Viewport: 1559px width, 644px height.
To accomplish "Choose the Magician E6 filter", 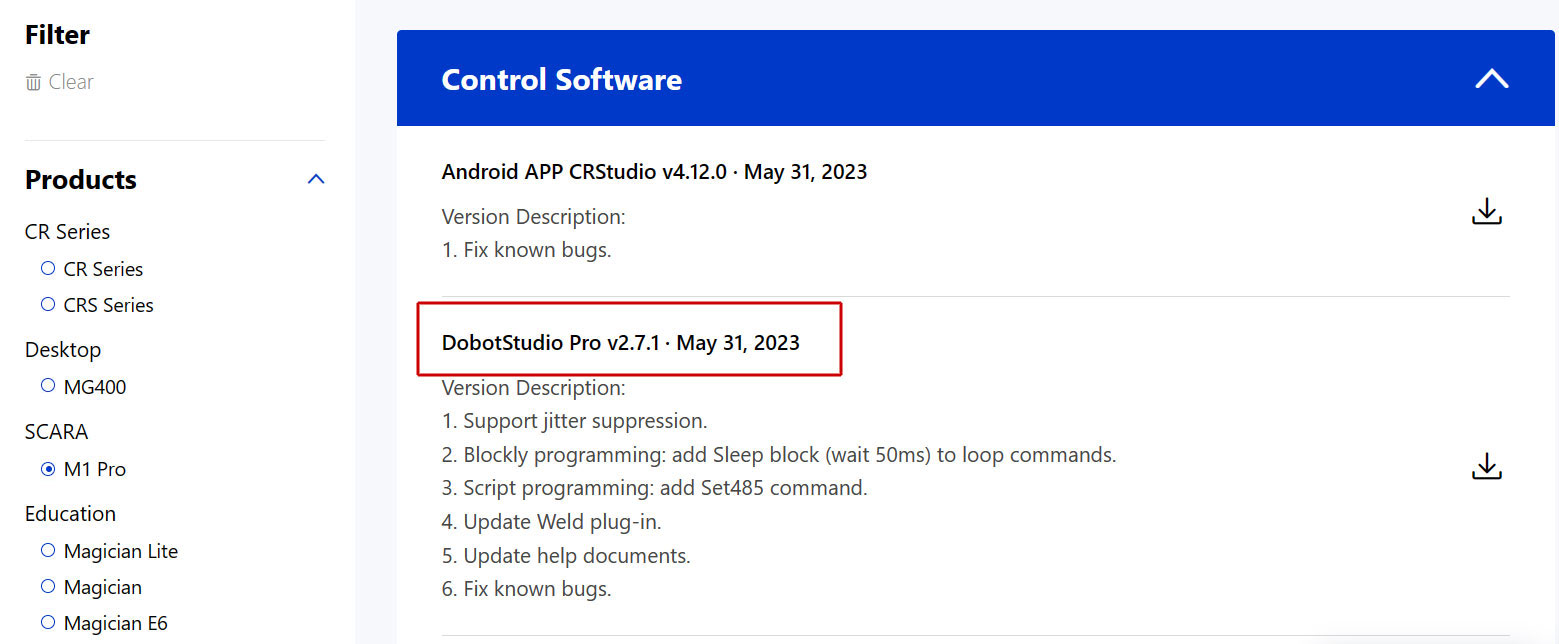I will pos(48,623).
